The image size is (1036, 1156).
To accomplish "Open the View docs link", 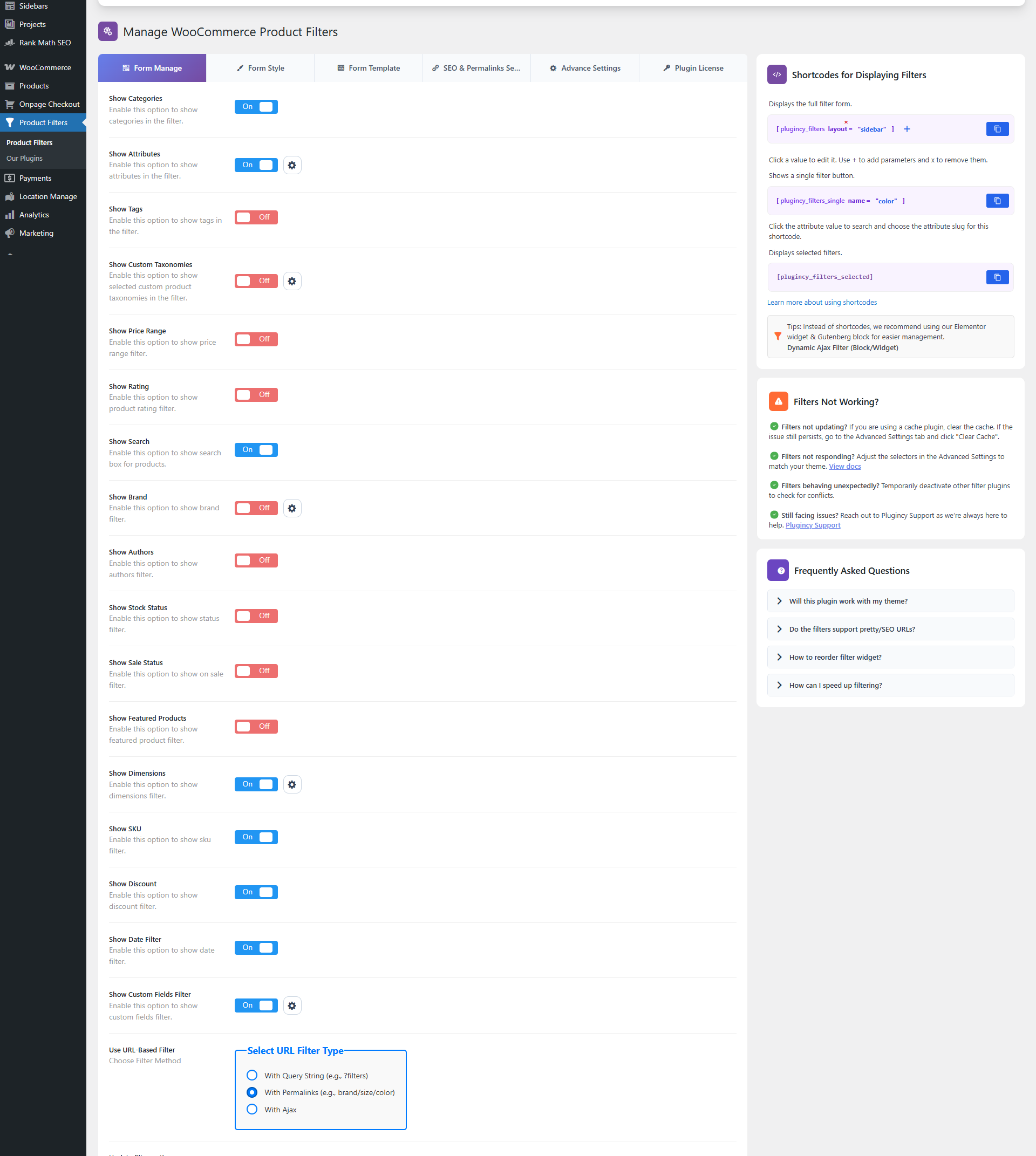I will [x=845, y=466].
